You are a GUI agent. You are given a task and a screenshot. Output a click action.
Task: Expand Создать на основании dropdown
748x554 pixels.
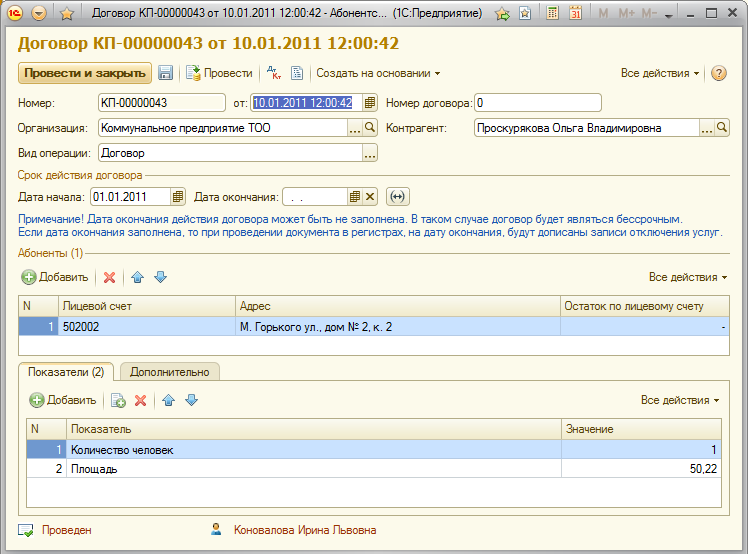[378, 73]
